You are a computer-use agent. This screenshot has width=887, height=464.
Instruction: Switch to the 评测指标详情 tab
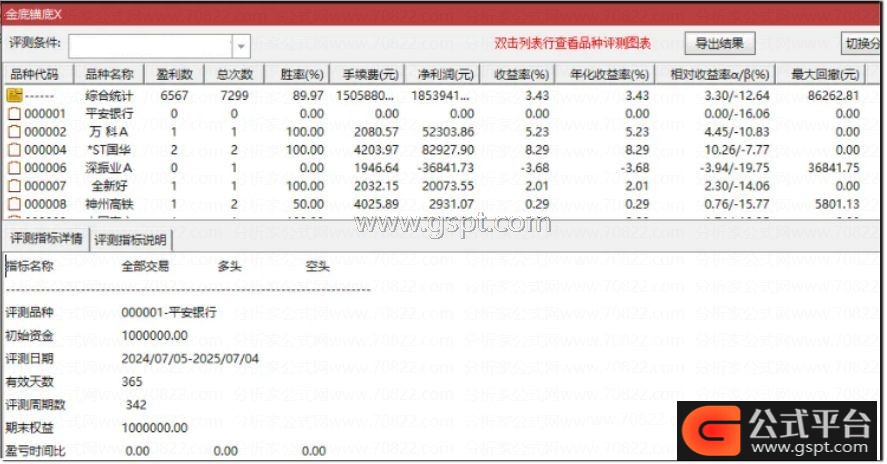click(46, 238)
